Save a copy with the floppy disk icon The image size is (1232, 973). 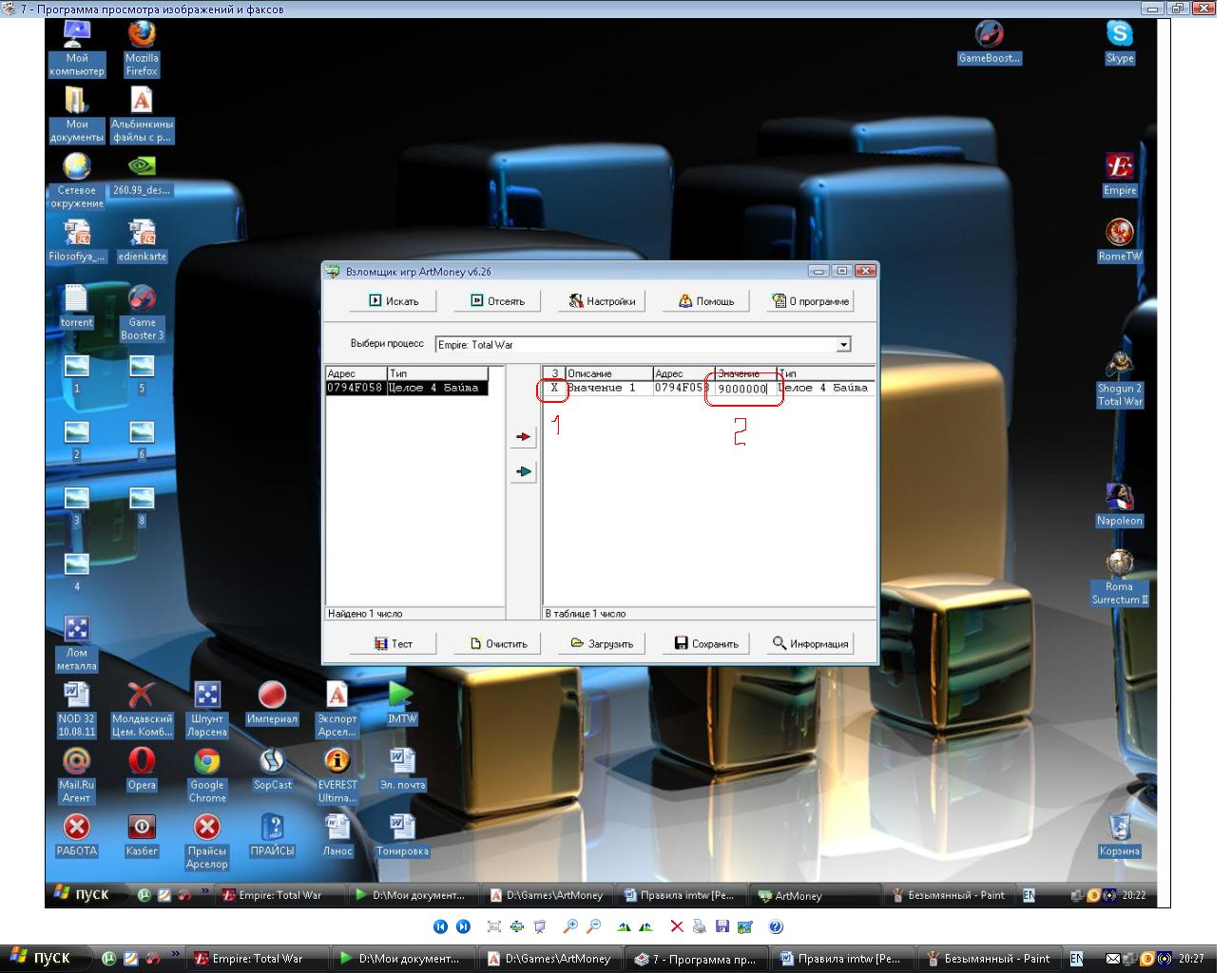722,926
